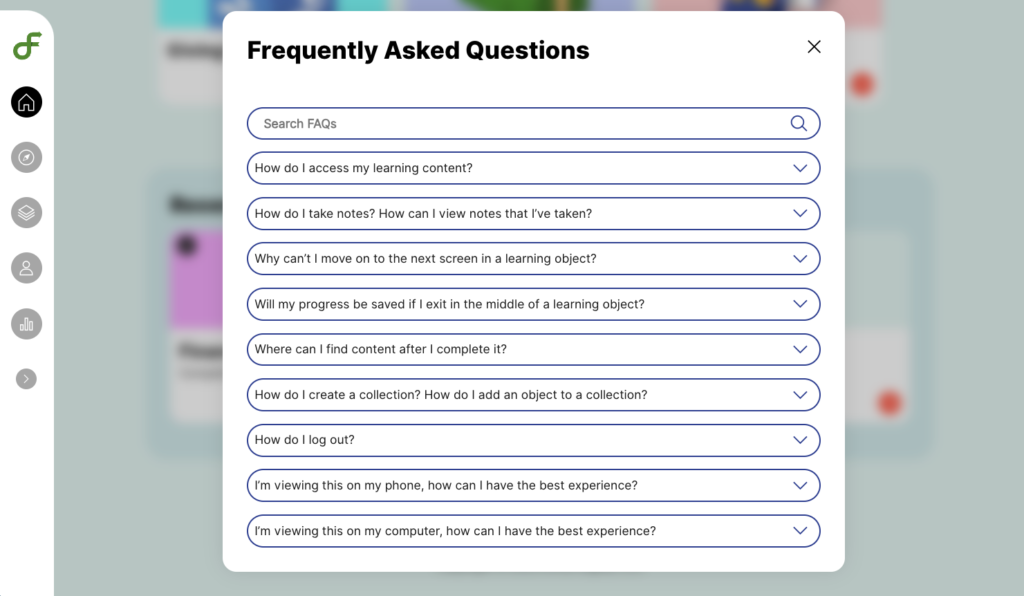
Task: Expand the progress saved question
Action: tap(532, 304)
